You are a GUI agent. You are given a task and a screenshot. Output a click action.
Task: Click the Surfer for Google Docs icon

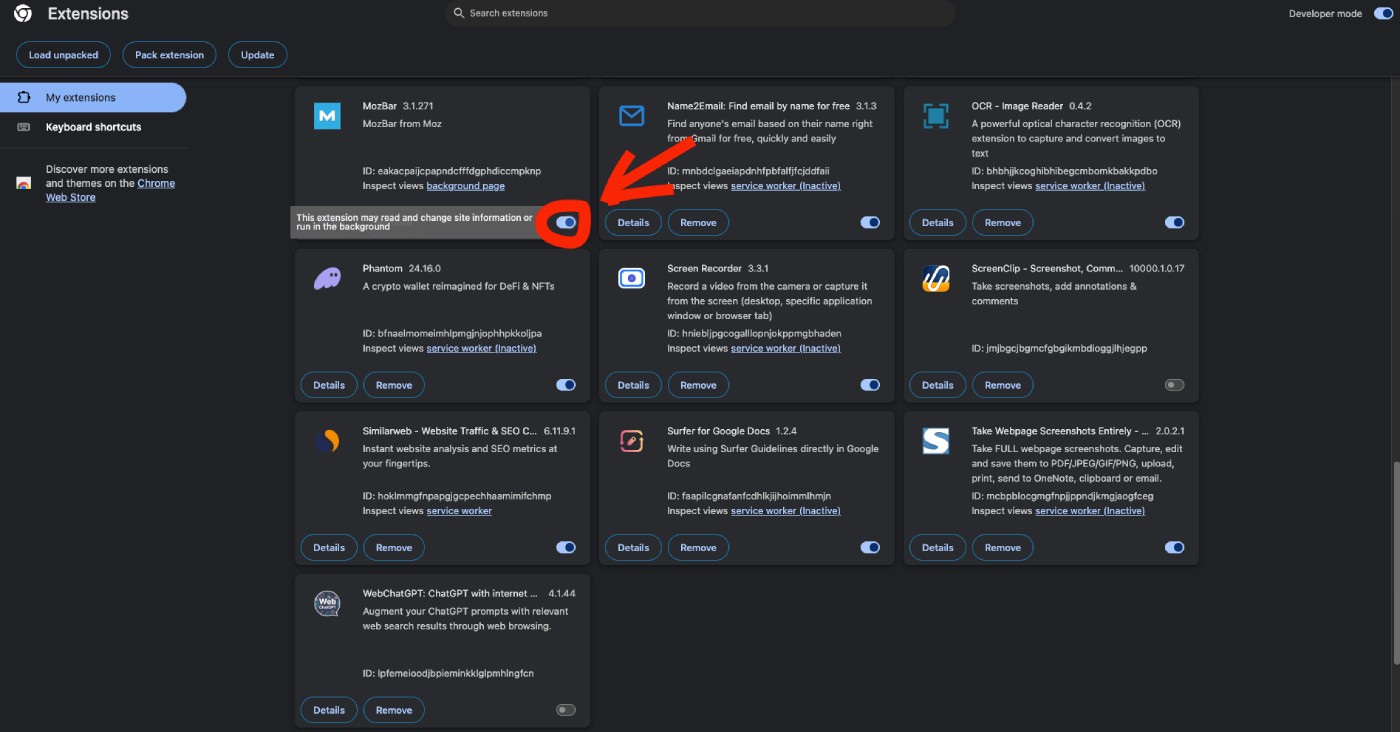coord(632,440)
